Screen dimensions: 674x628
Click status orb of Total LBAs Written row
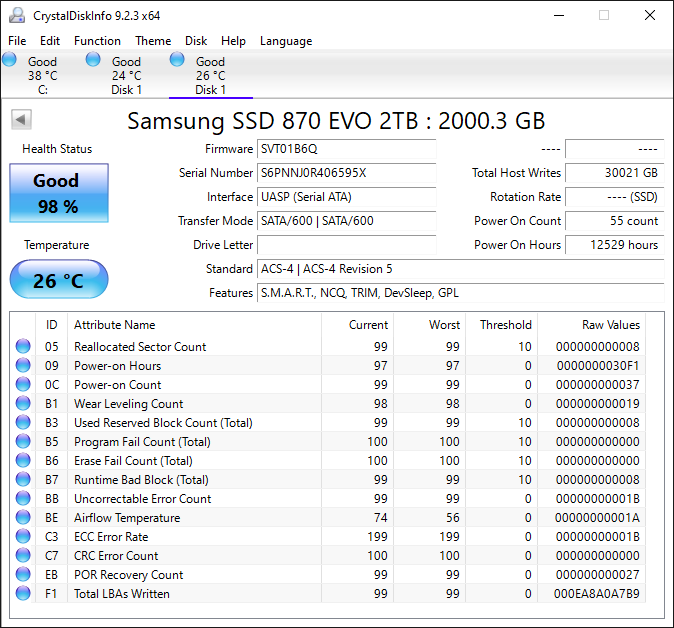[x=23, y=593]
